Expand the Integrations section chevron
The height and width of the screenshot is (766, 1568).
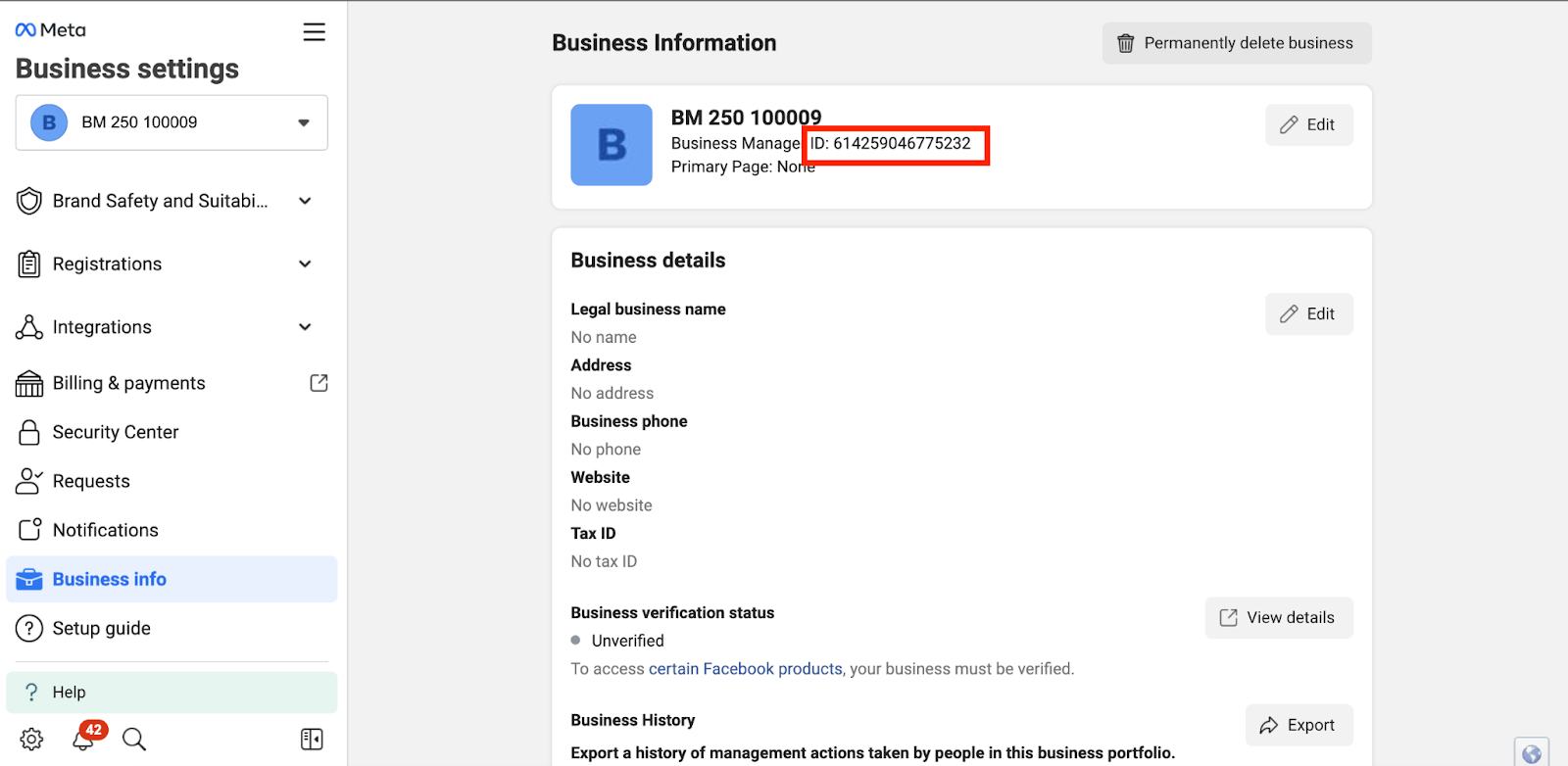pos(305,327)
